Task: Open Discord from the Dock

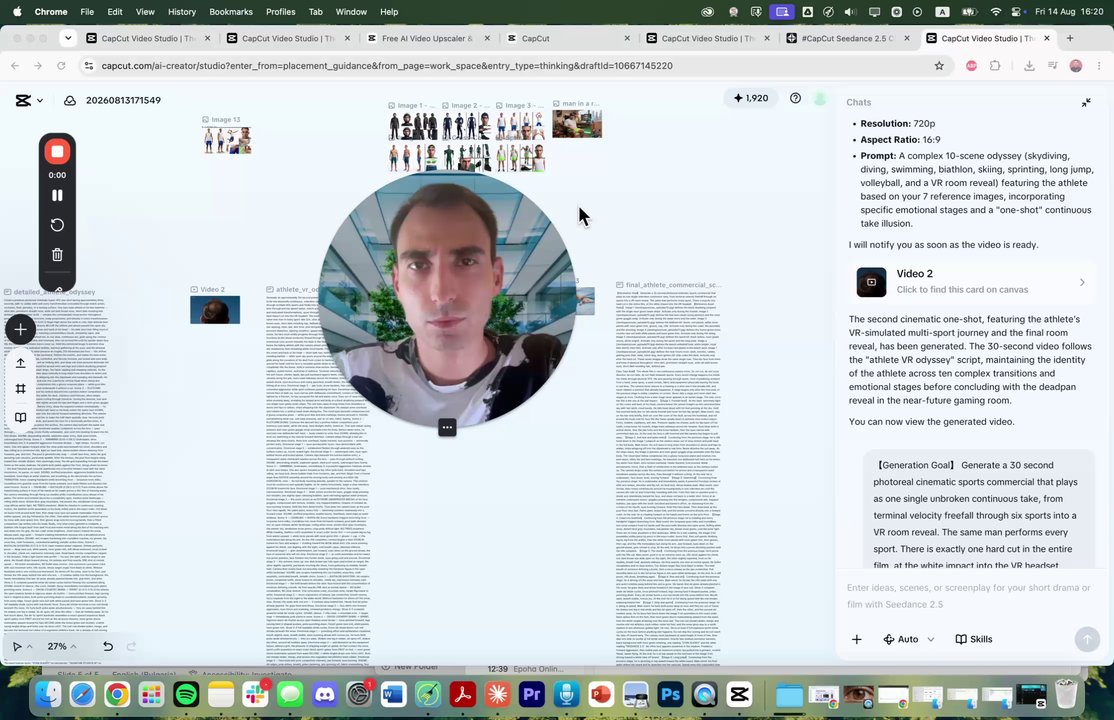Action: tap(325, 694)
